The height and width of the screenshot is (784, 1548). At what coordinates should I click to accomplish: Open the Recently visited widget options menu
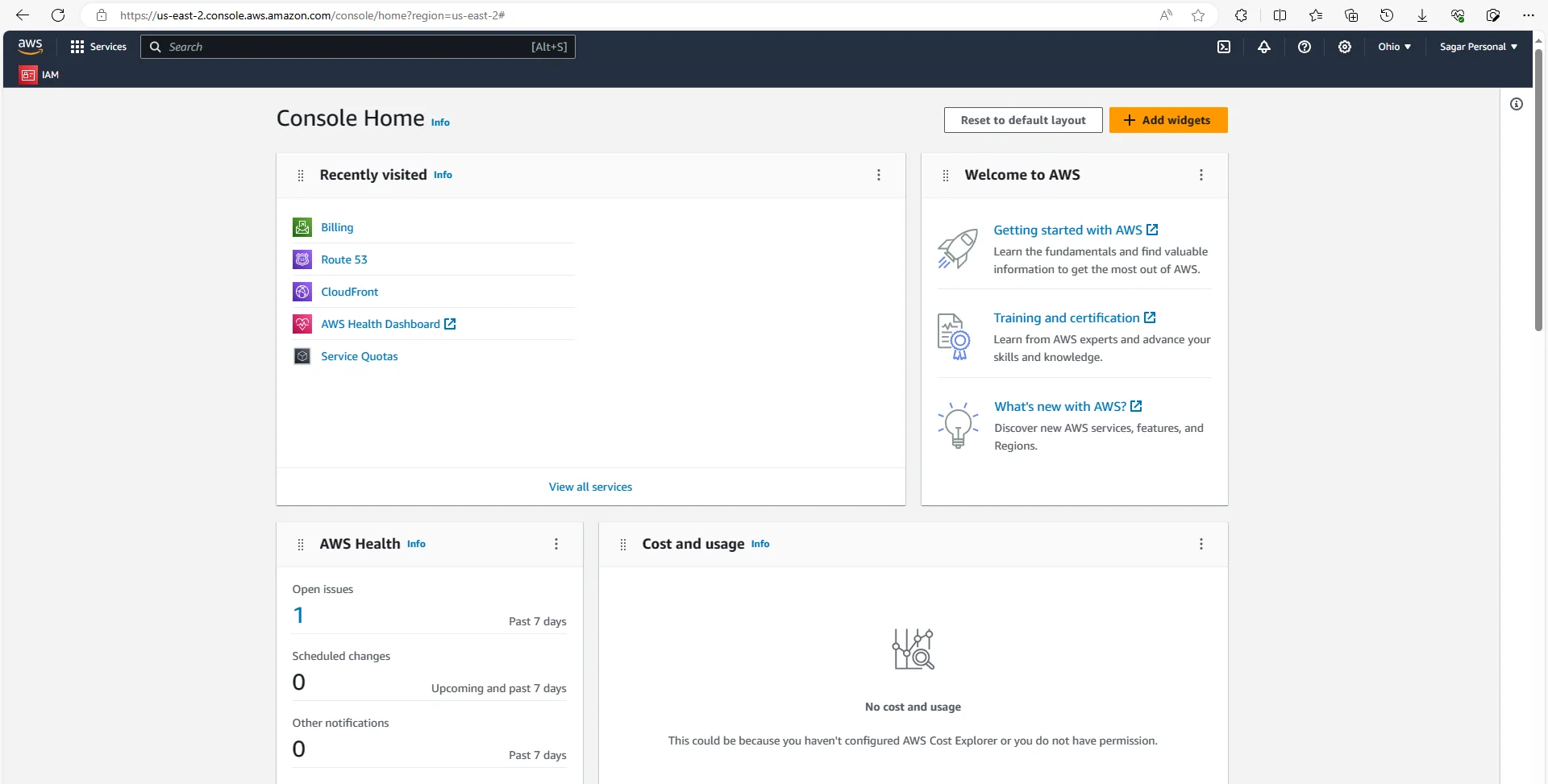tap(879, 175)
